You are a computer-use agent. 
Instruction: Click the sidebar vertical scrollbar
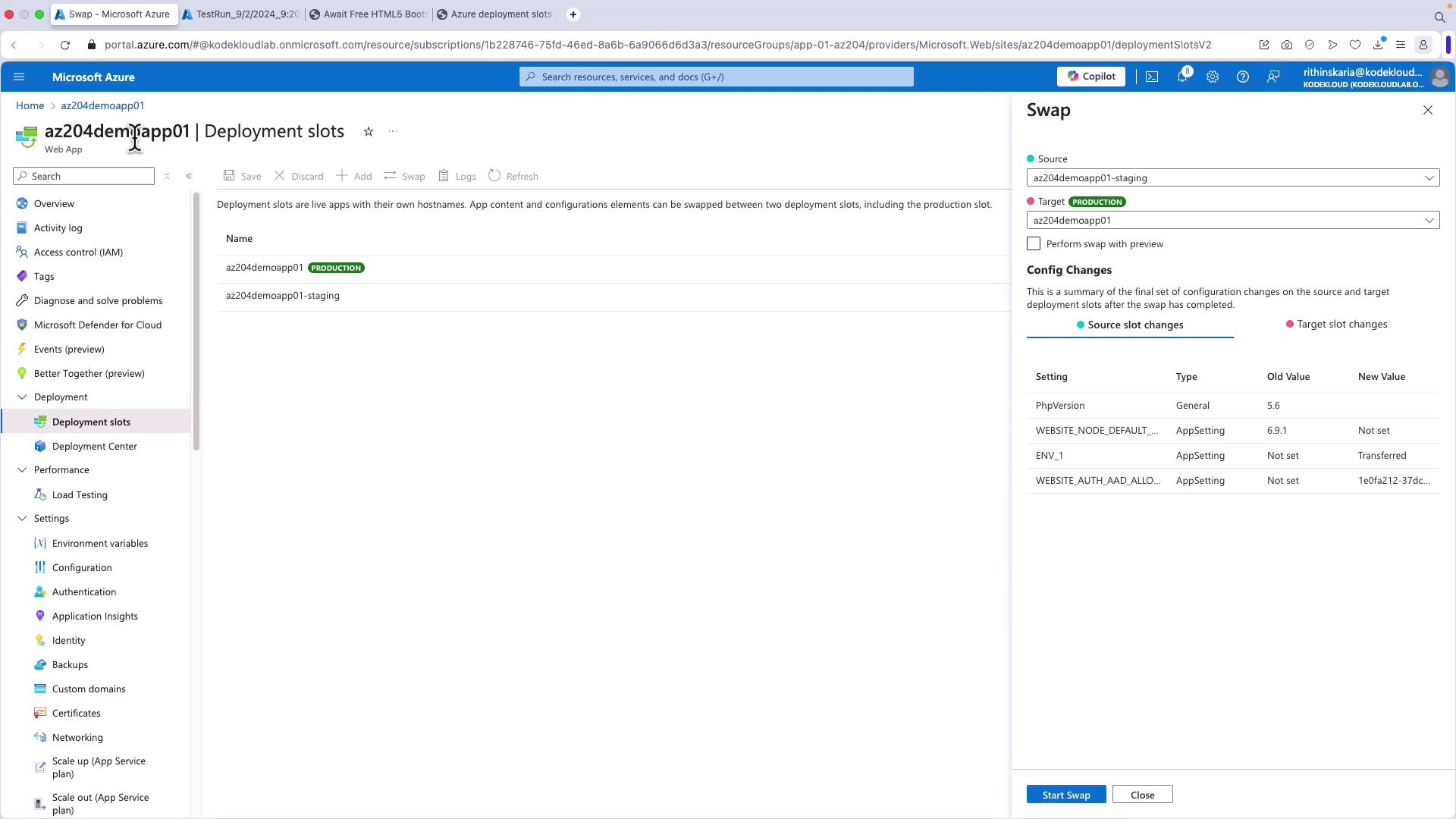click(x=196, y=322)
